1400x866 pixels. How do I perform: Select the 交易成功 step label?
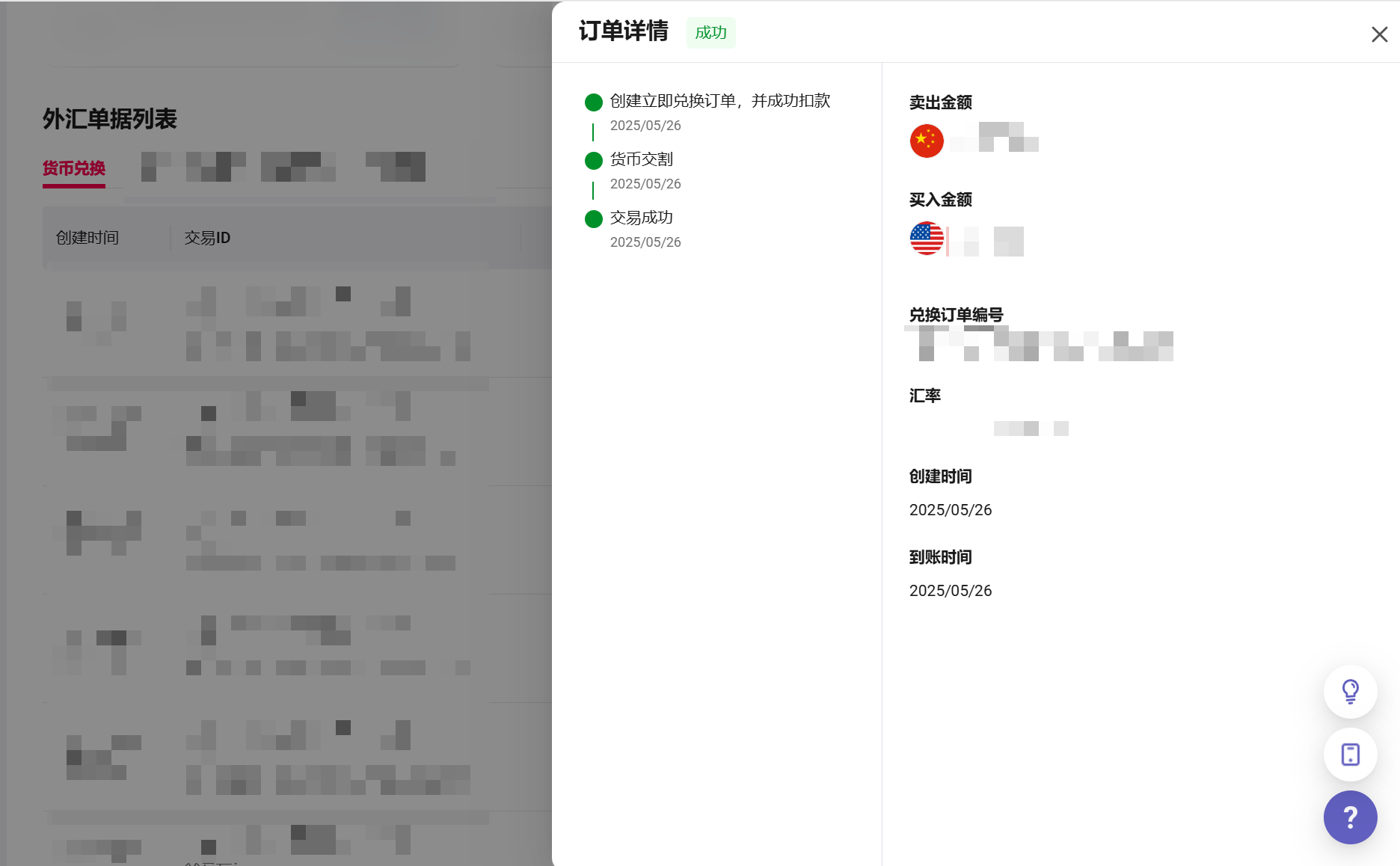642,218
